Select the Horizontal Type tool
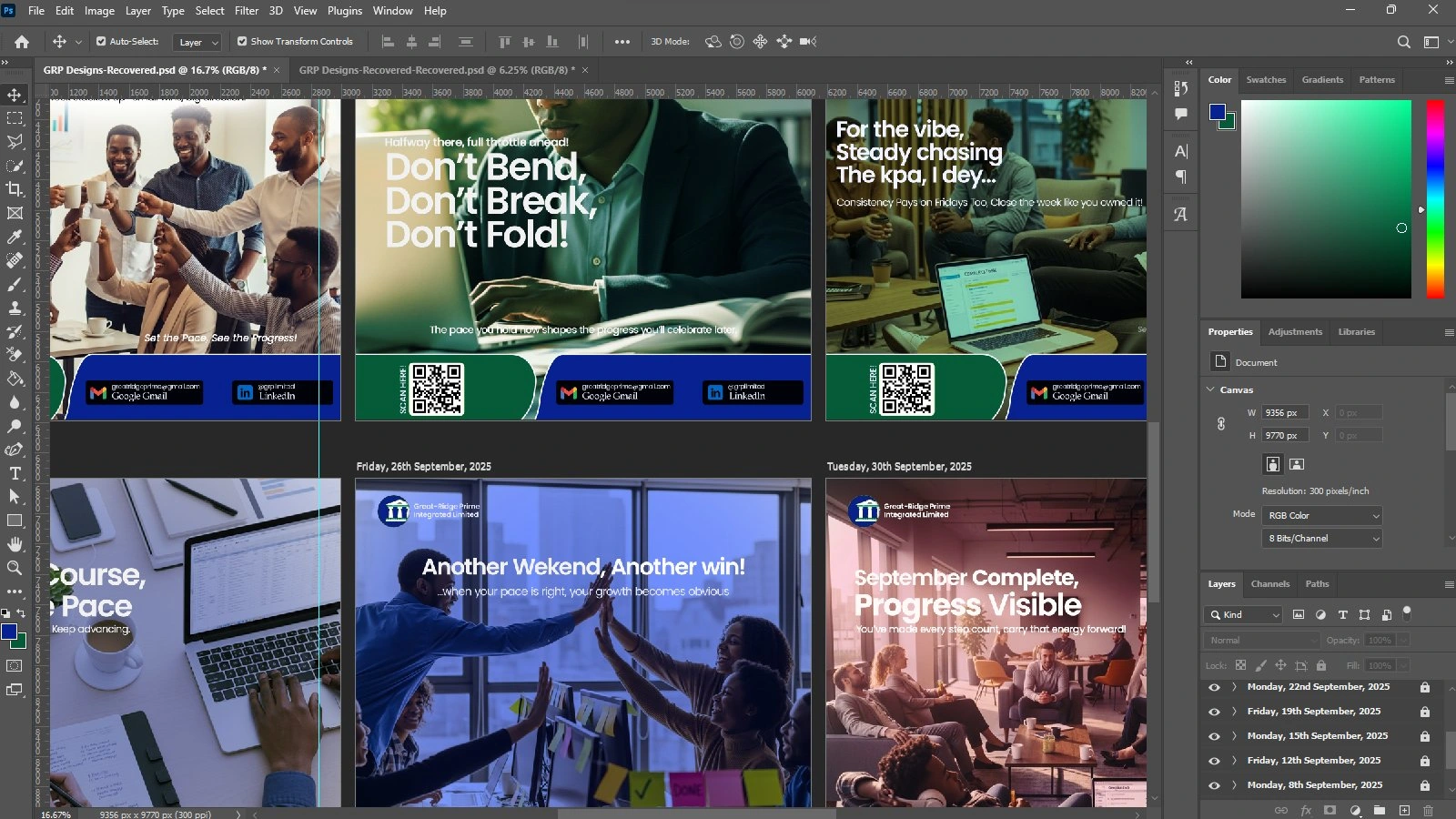The width and height of the screenshot is (1456, 819). pos(15,473)
